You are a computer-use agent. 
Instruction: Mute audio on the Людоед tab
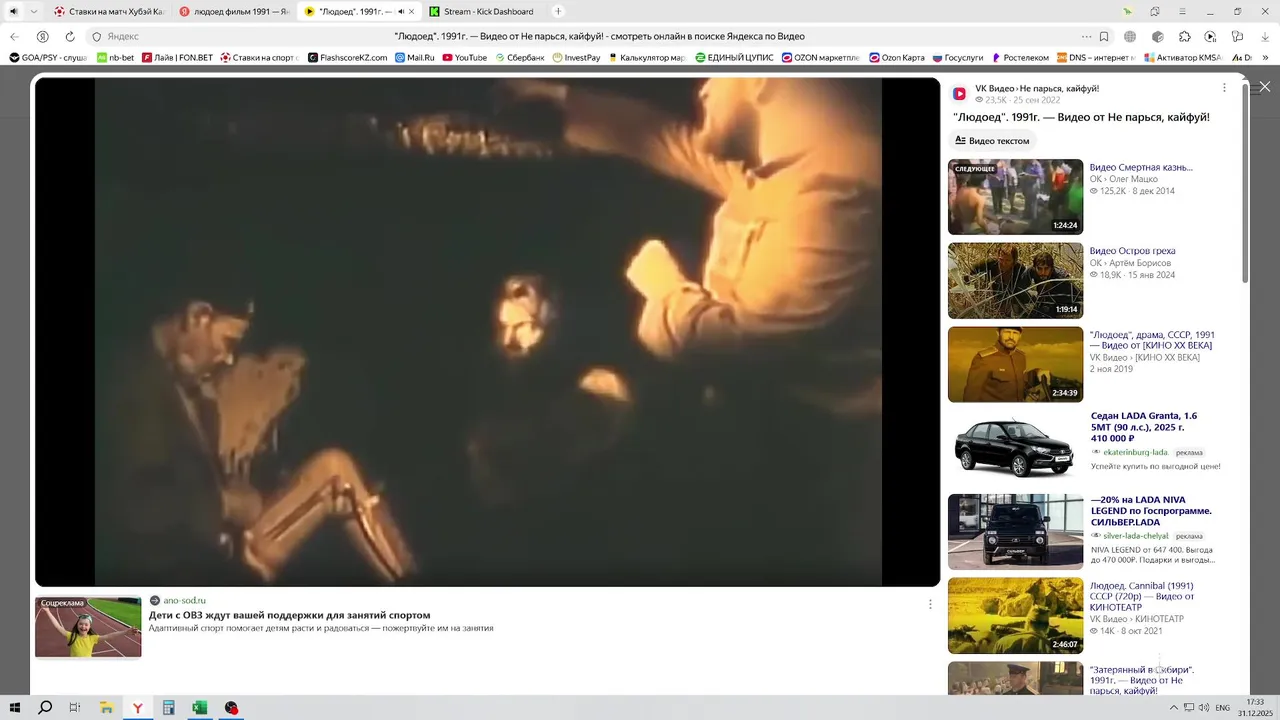tap(400, 12)
